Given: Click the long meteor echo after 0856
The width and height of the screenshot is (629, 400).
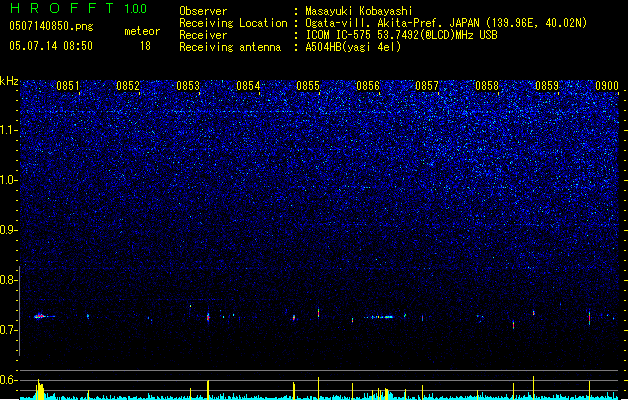Looking at the screenshot, I should [379, 317].
